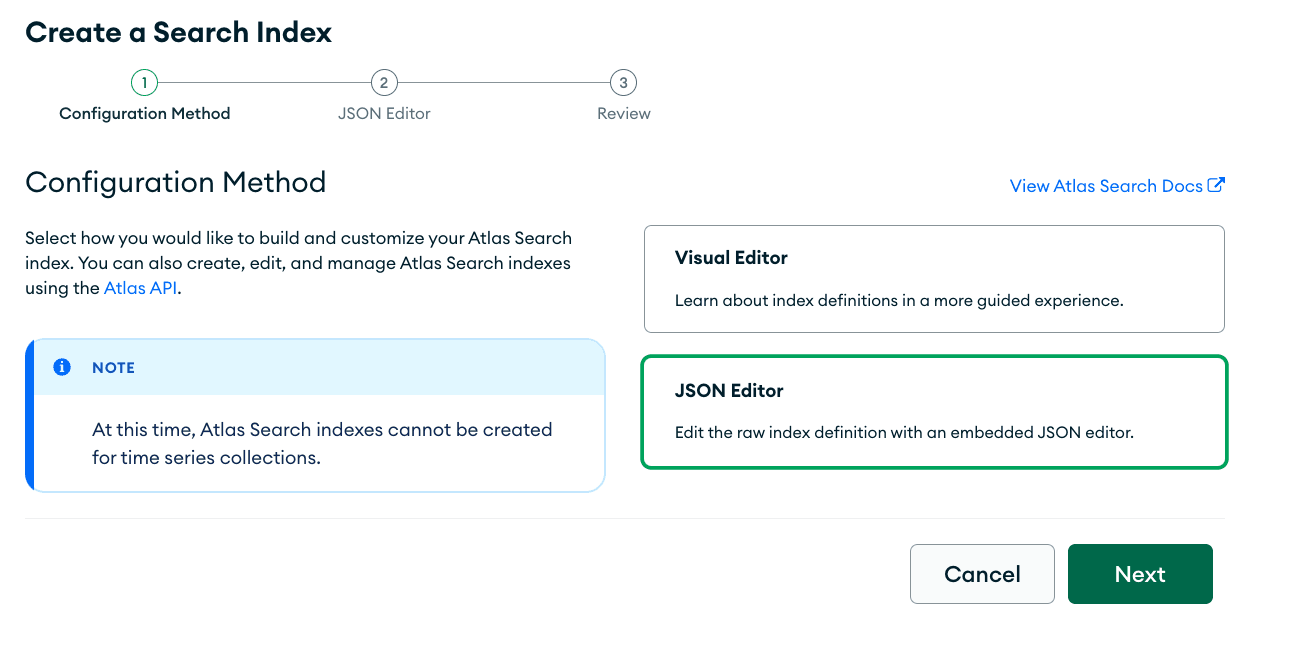Viewport: 1299px width, 652px height.
Task: Click the step 2 circle in stepper
Action: (x=384, y=82)
